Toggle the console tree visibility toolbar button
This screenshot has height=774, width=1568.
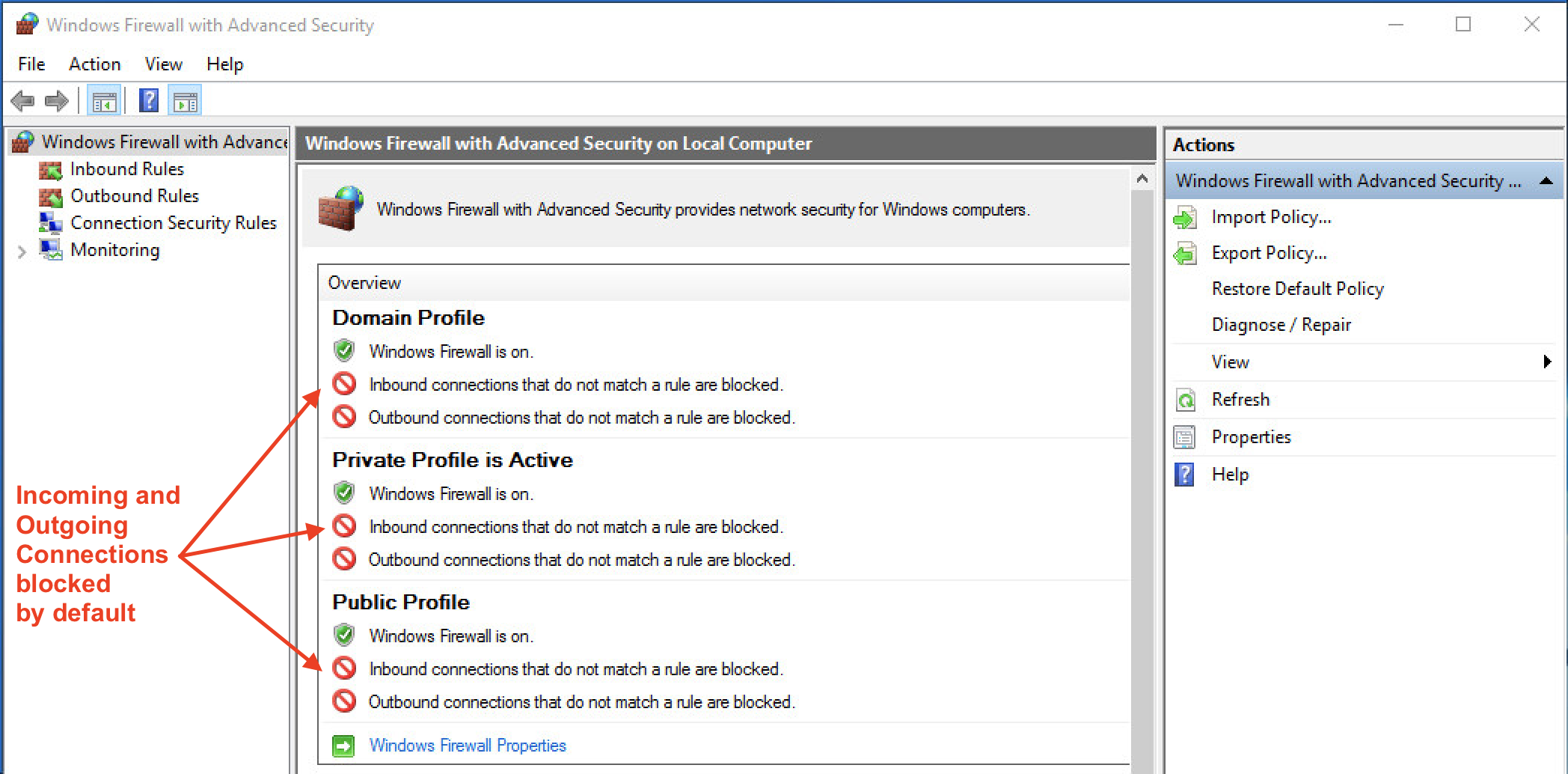point(105,100)
